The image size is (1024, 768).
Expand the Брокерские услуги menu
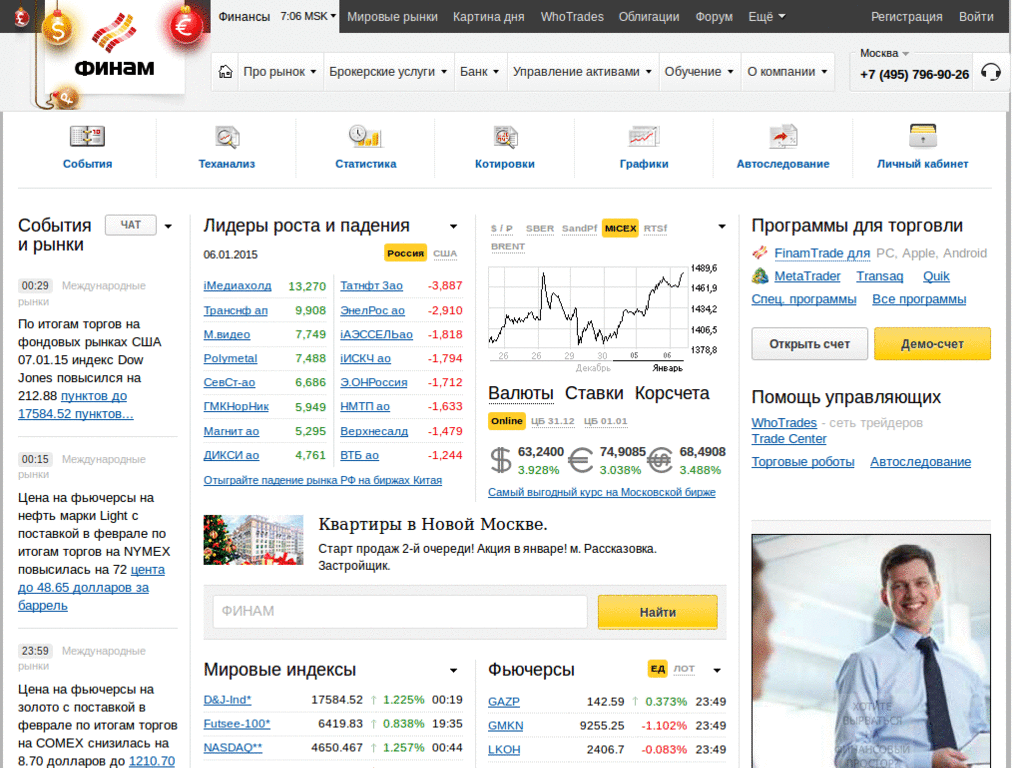coord(388,72)
